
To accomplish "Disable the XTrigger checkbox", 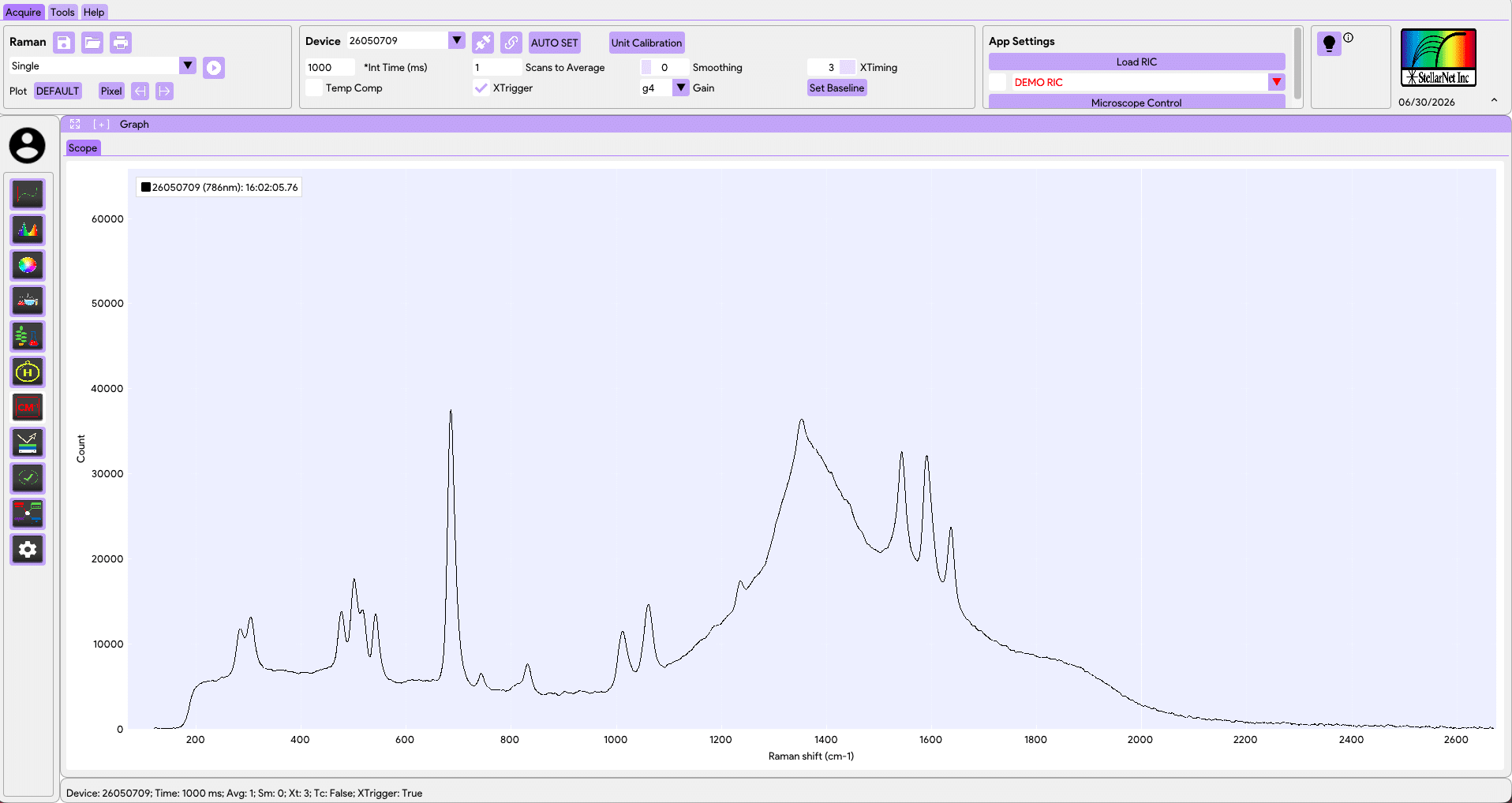I will tap(481, 88).
